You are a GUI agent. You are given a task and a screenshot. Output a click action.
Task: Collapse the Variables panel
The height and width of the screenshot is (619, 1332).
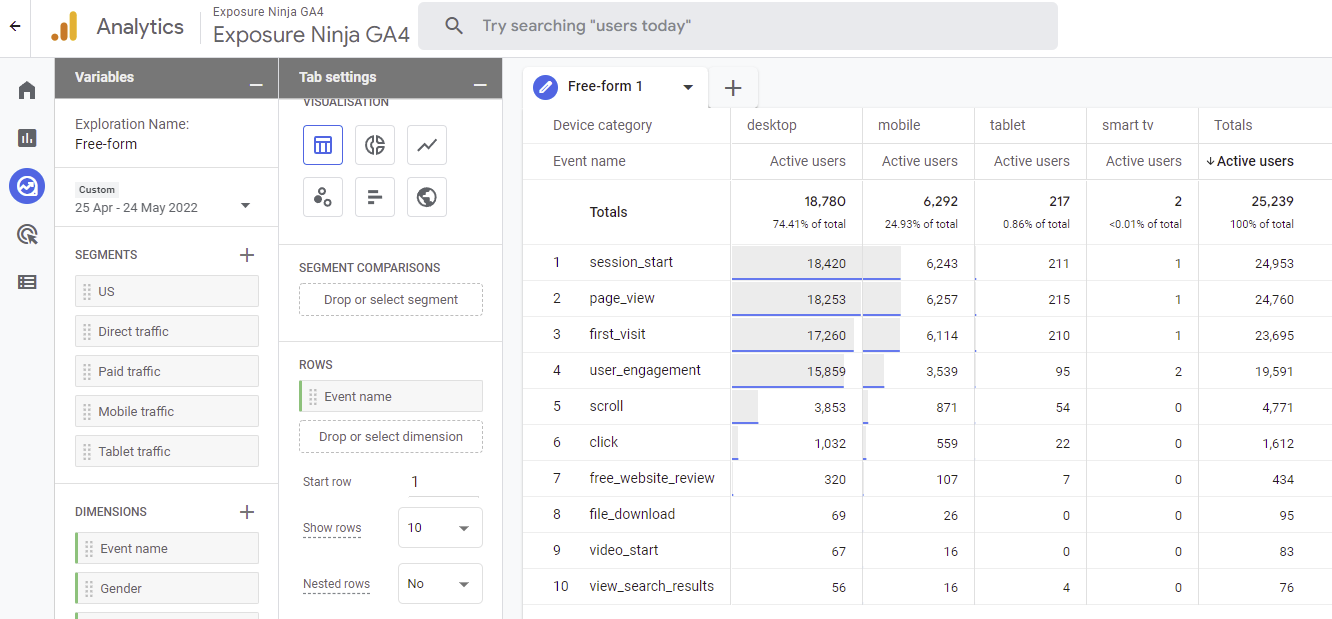pos(256,84)
